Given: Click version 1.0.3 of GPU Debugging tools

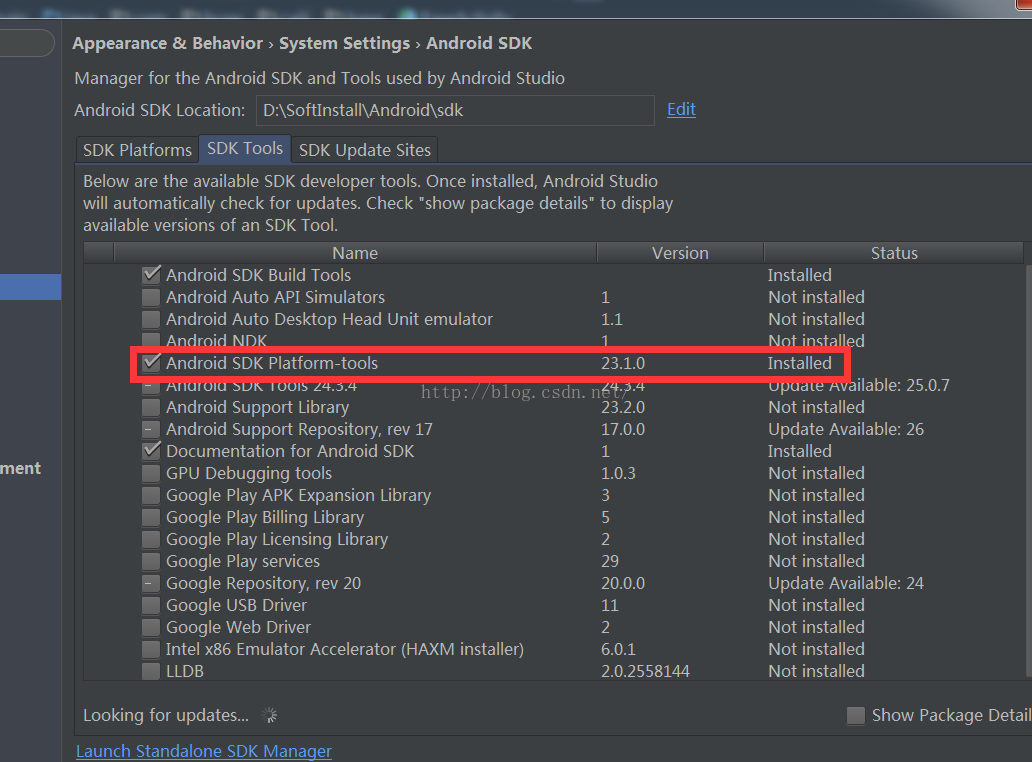Looking at the screenshot, I should click(x=618, y=473).
